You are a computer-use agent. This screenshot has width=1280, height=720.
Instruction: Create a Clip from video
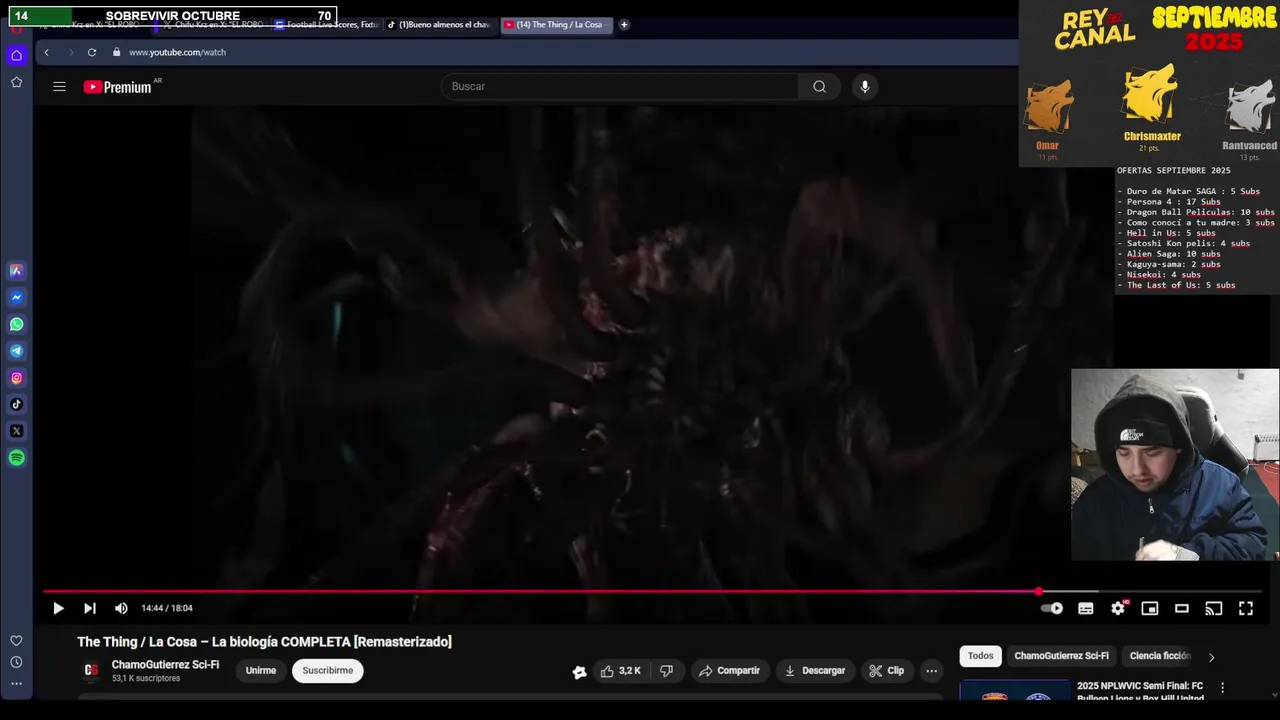click(x=886, y=671)
